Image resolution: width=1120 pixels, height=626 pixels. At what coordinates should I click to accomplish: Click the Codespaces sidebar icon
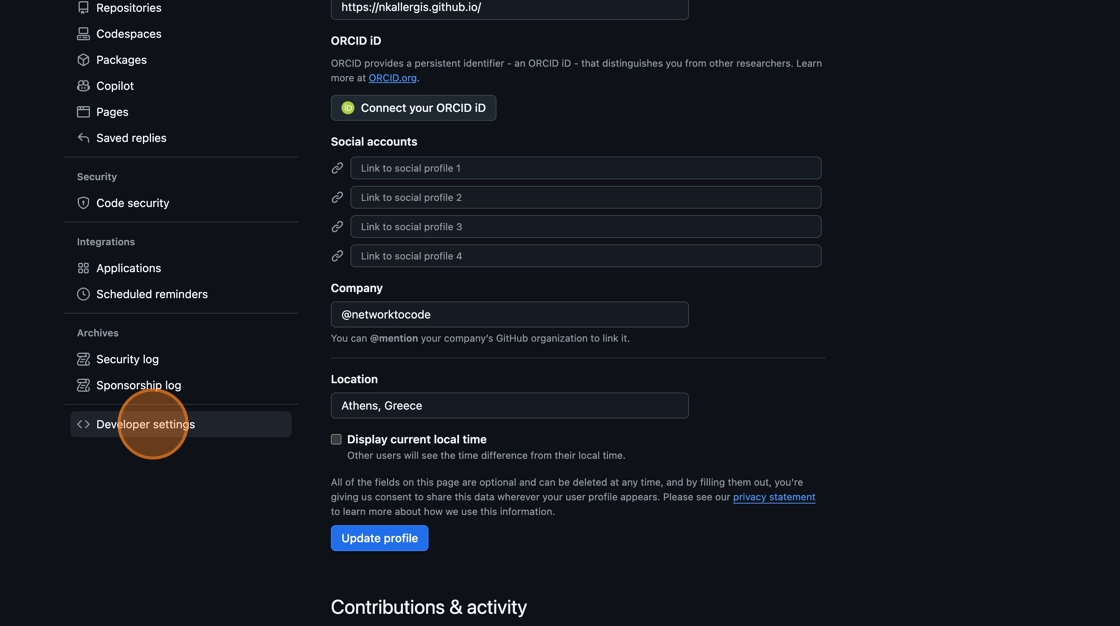[83, 34]
